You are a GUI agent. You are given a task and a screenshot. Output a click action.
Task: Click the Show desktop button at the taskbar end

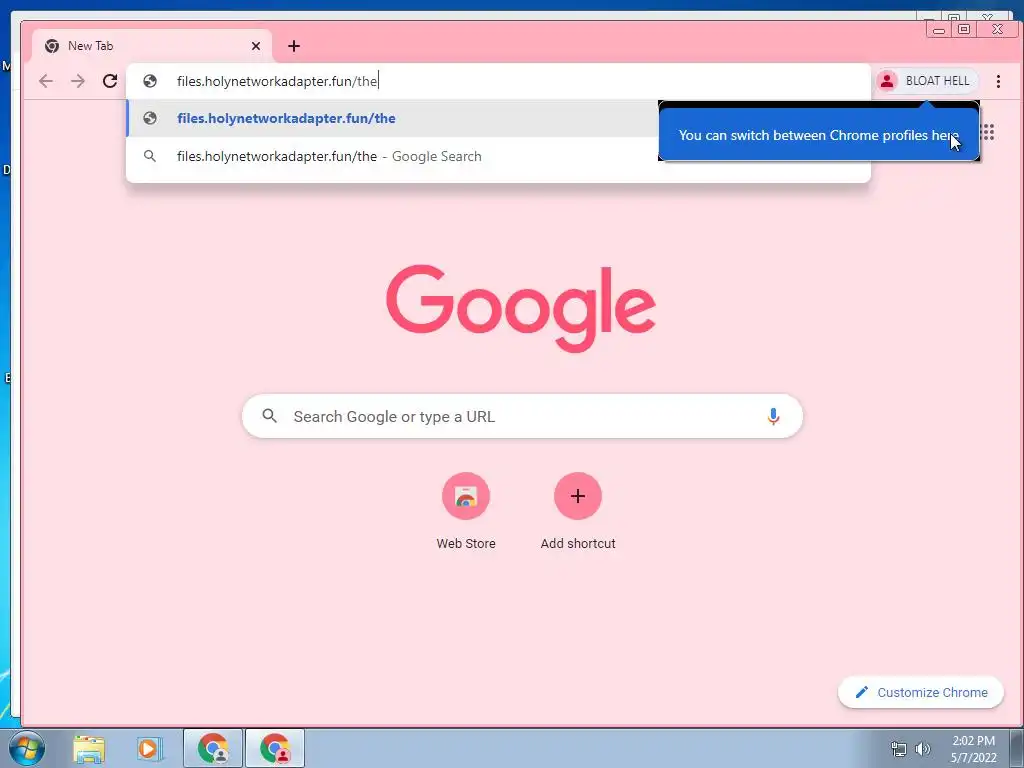pyautogui.click(x=1017, y=748)
